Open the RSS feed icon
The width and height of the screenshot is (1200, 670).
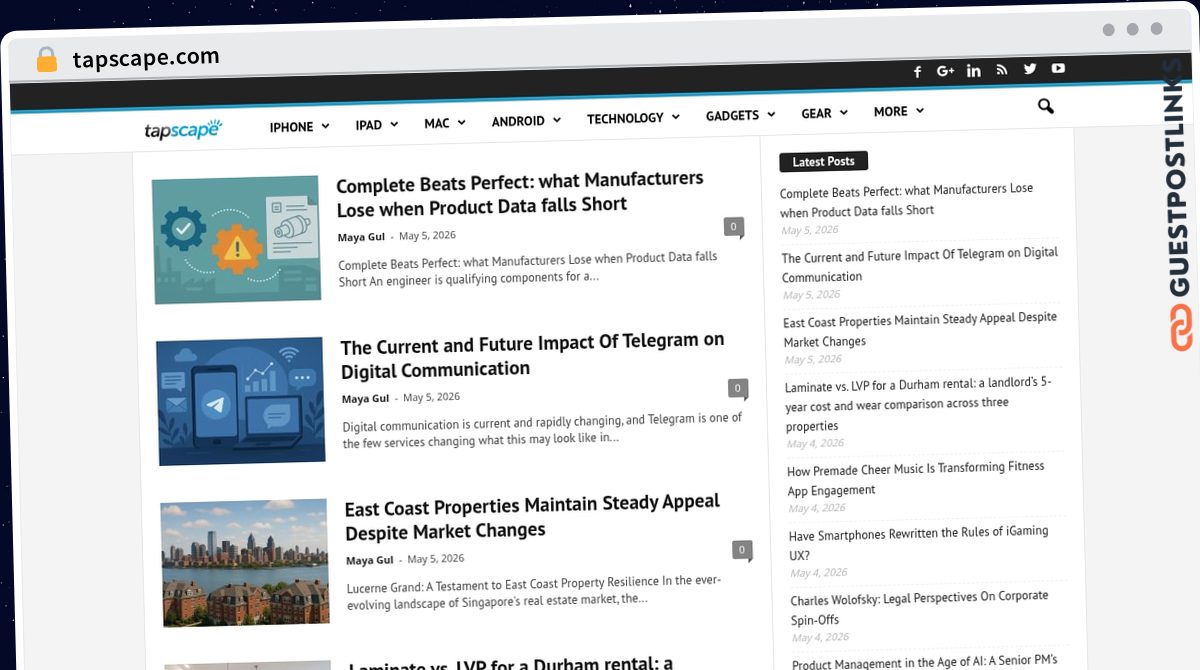tap(1001, 69)
